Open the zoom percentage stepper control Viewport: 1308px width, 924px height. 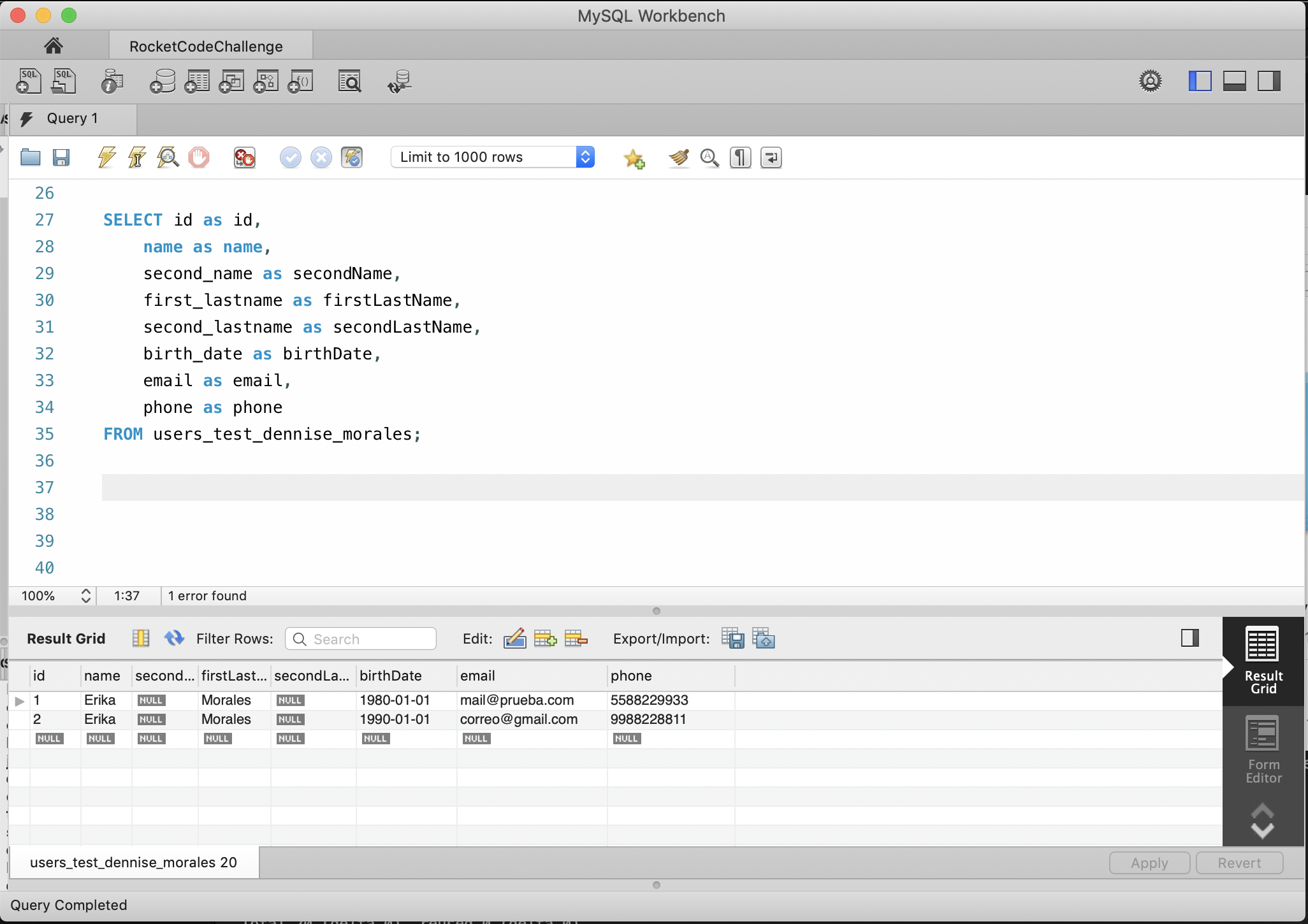(x=86, y=596)
